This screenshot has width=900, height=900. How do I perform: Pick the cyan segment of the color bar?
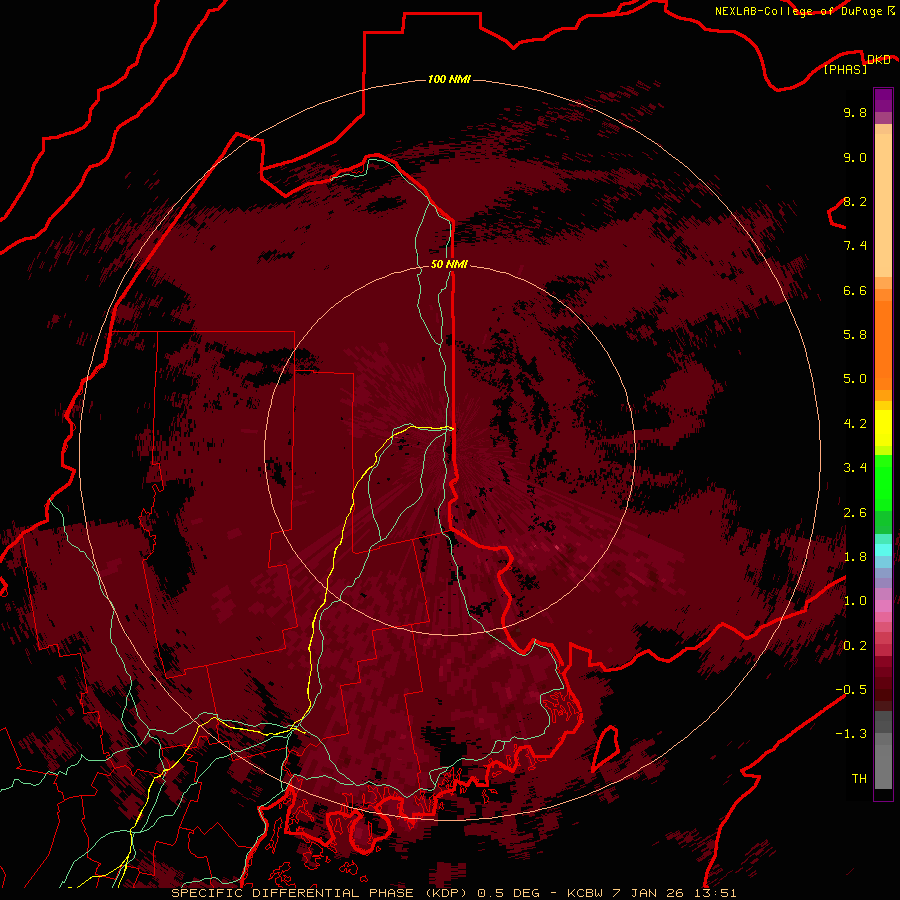point(883,549)
